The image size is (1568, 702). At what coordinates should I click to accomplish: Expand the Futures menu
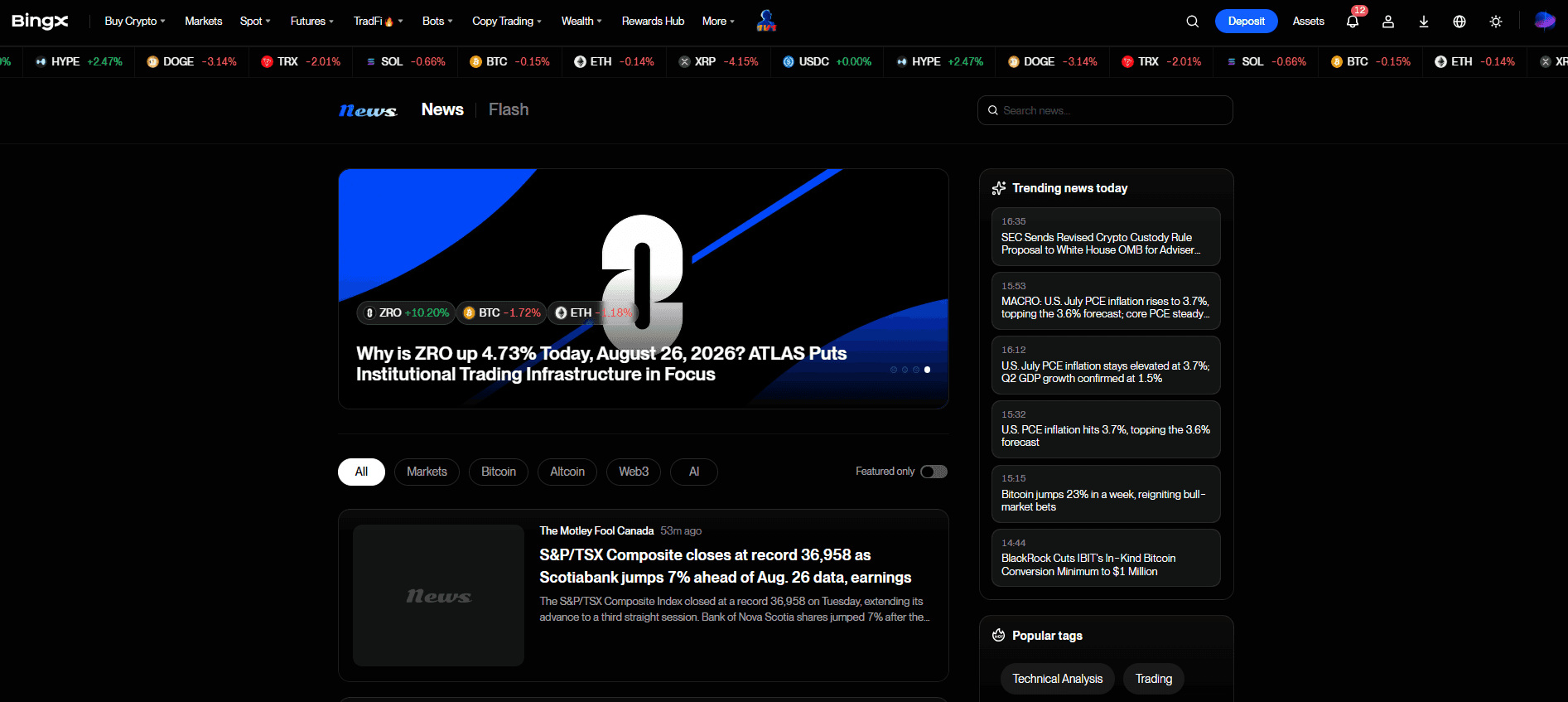(x=312, y=22)
